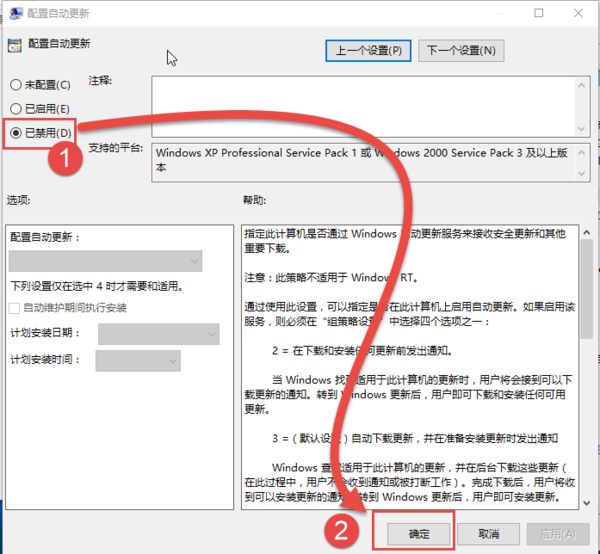
Task: Click 支持的平台 box scroll down arrow
Action: [581, 174]
